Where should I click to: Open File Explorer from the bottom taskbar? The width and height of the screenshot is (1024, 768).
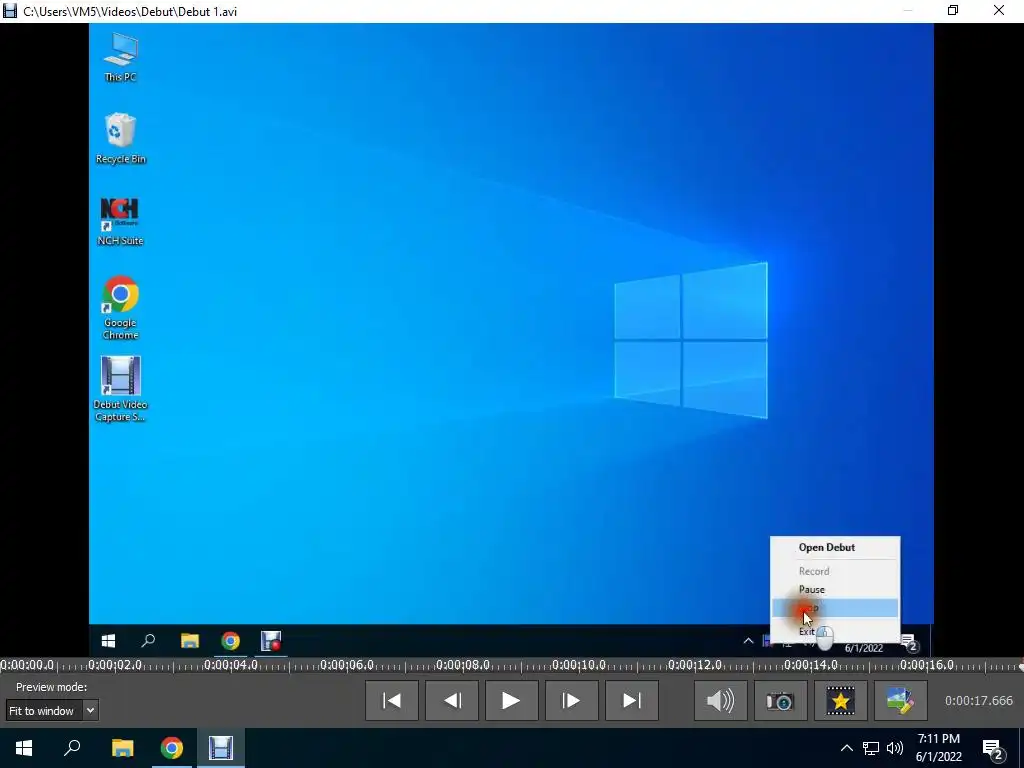pyautogui.click(x=122, y=748)
